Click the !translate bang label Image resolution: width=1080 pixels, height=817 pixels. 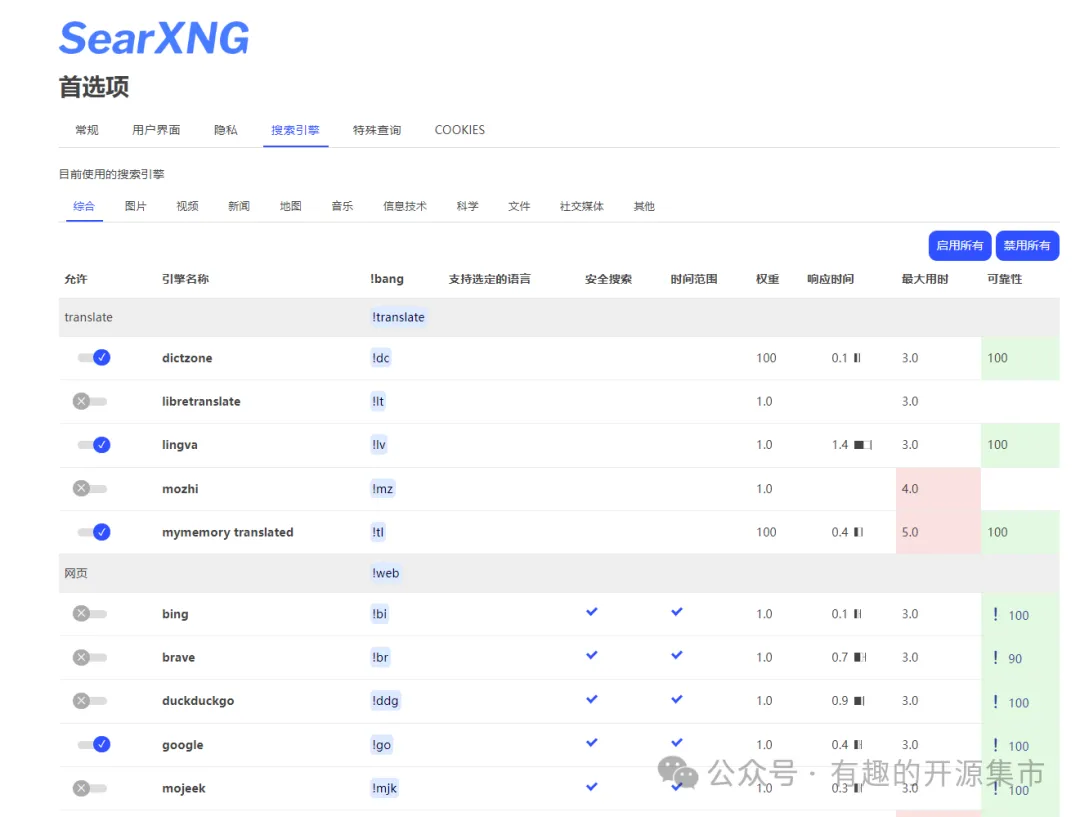tap(398, 317)
